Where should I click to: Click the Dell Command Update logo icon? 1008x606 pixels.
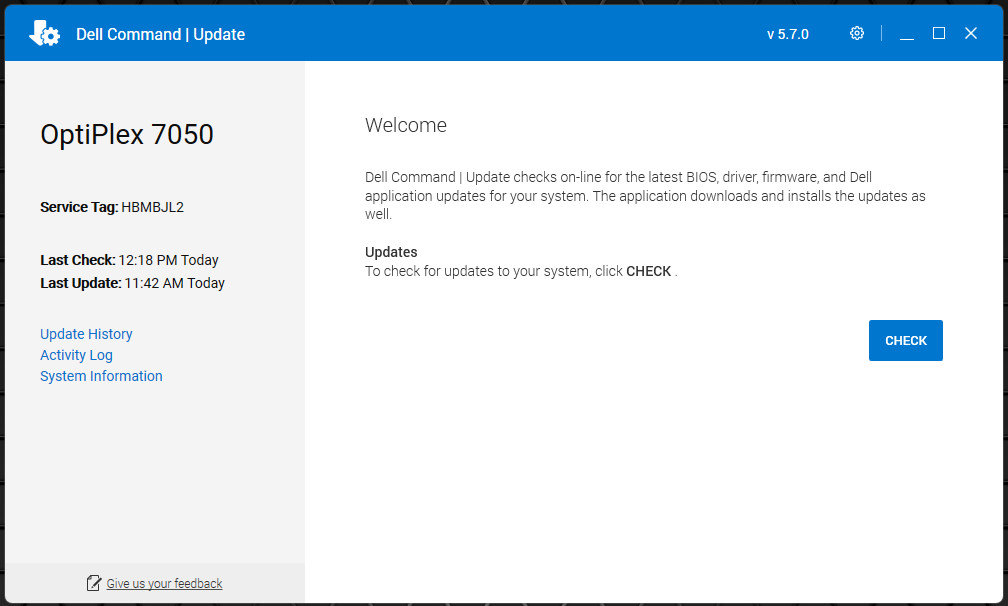(x=44, y=33)
